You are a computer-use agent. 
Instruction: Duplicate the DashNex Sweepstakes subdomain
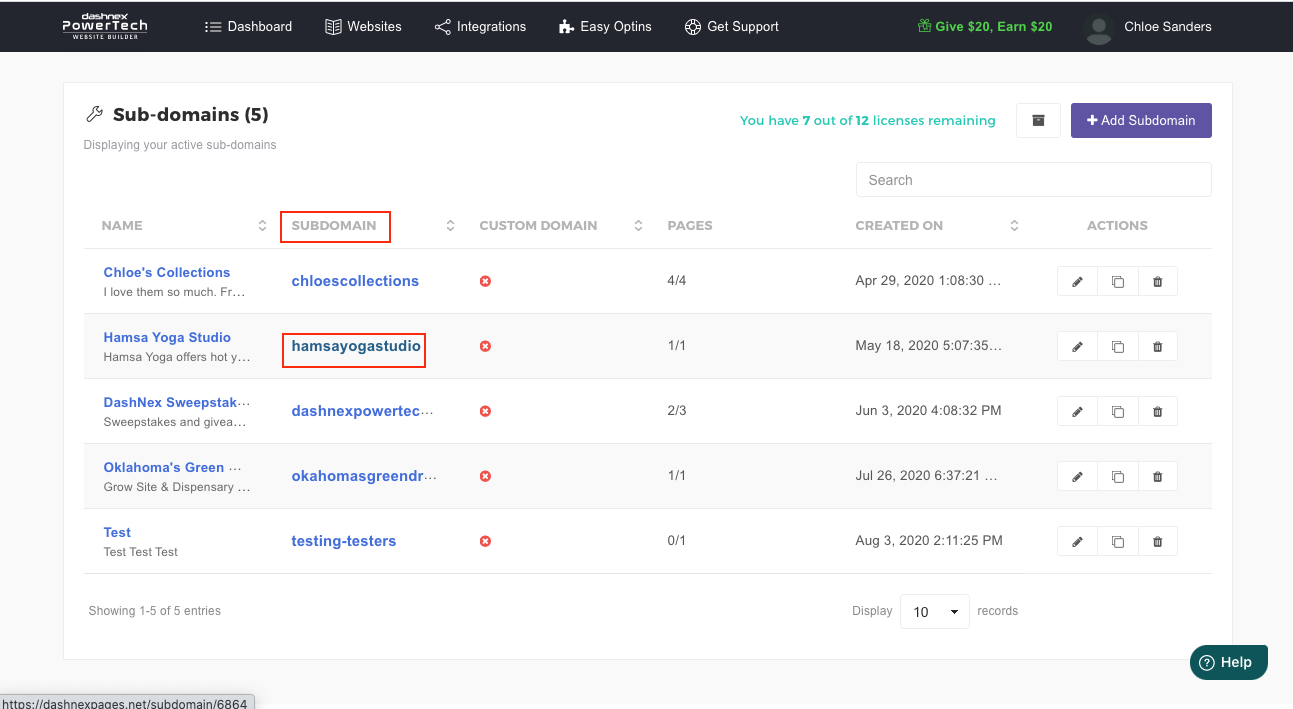pos(1117,412)
